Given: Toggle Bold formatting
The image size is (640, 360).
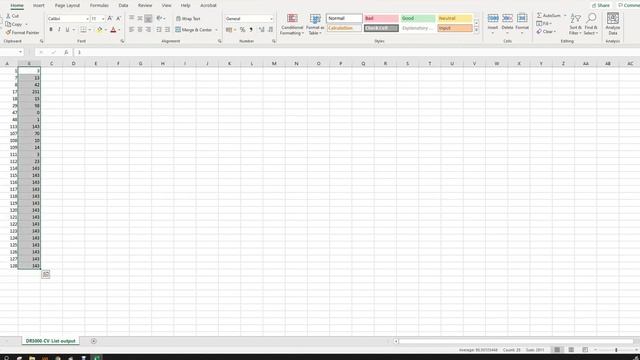Looking at the screenshot, I should [x=51, y=30].
